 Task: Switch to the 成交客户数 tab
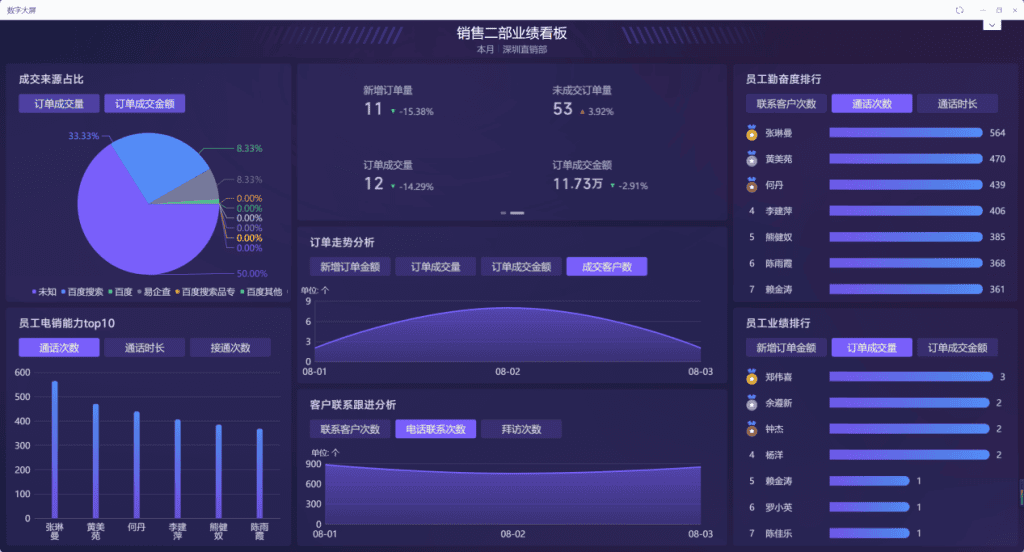[606, 267]
